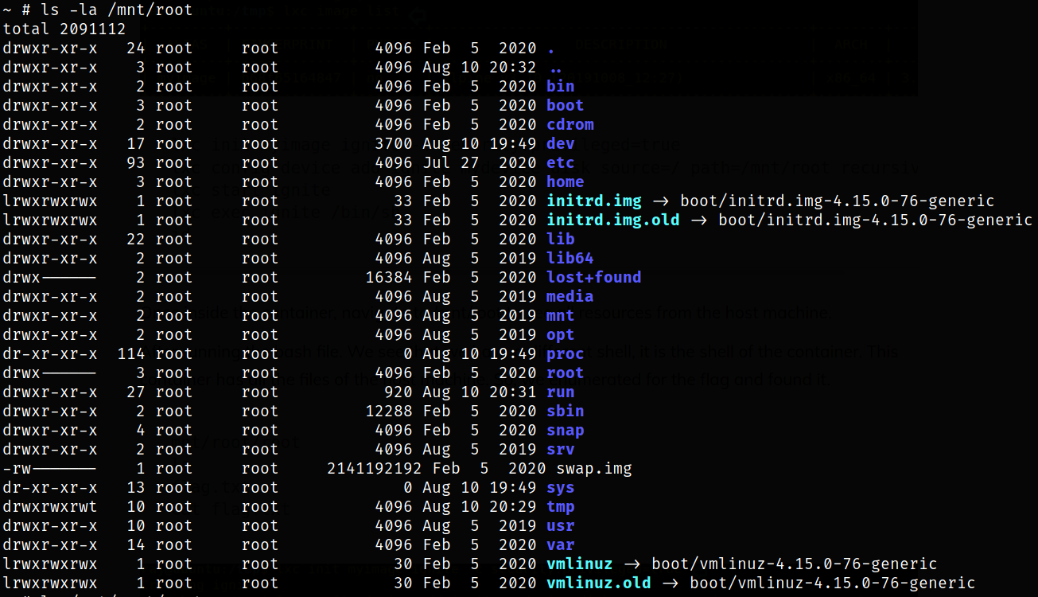1038x597 pixels.
Task: Click the 'snap' directory name
Action: pos(565,431)
